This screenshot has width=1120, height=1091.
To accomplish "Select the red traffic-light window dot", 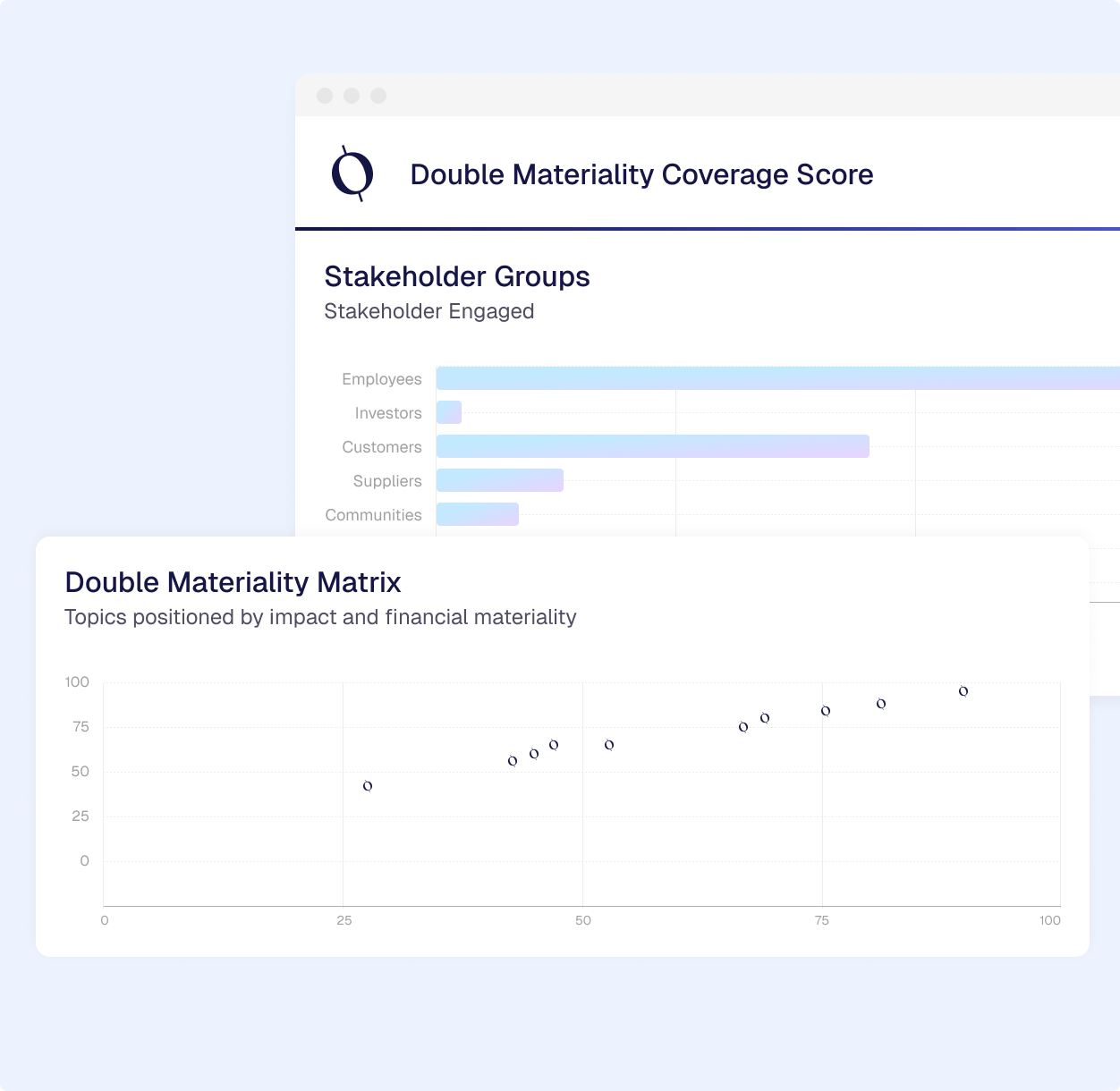I will coord(324,96).
